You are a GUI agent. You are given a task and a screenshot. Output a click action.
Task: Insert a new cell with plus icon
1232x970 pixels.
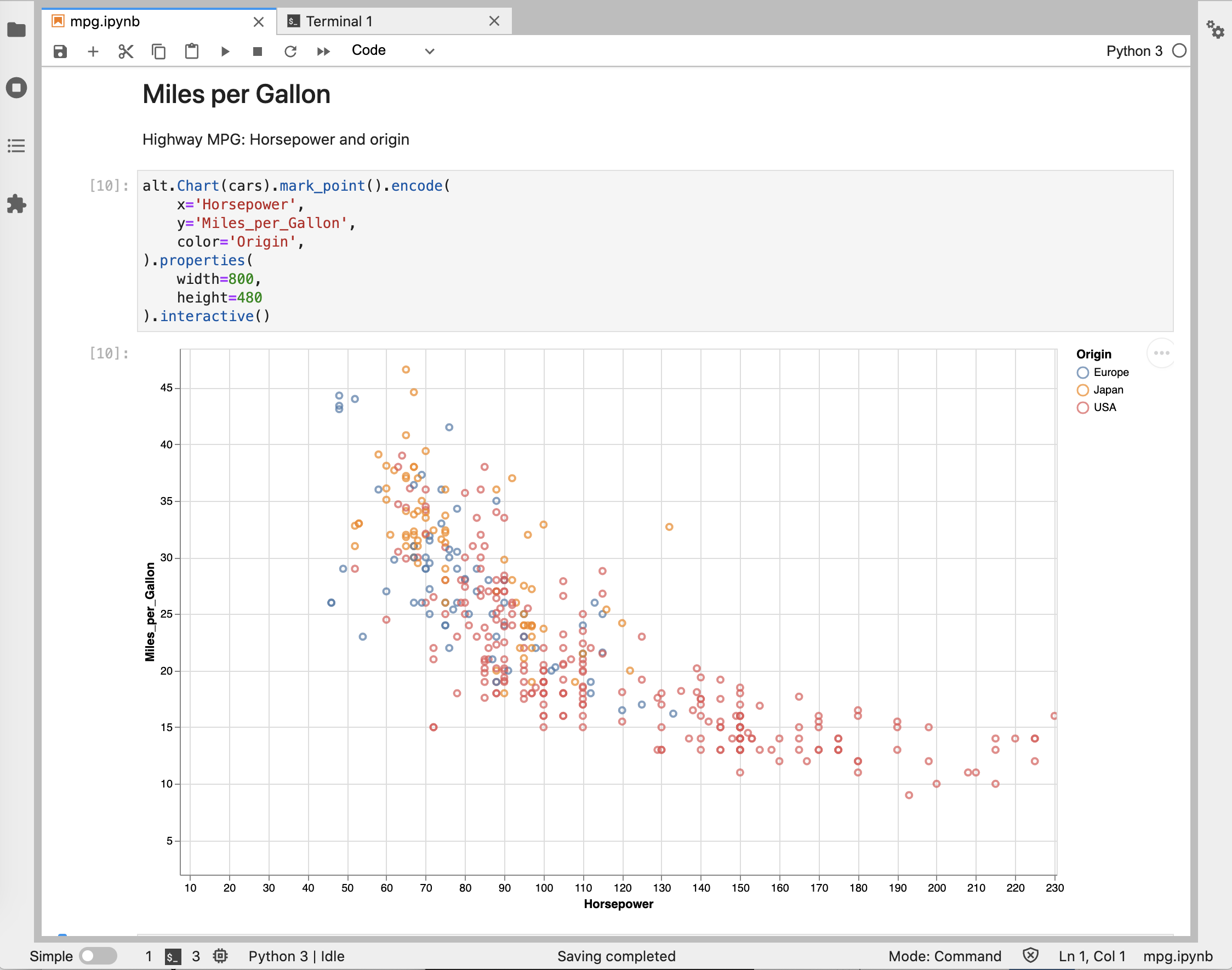(93, 52)
